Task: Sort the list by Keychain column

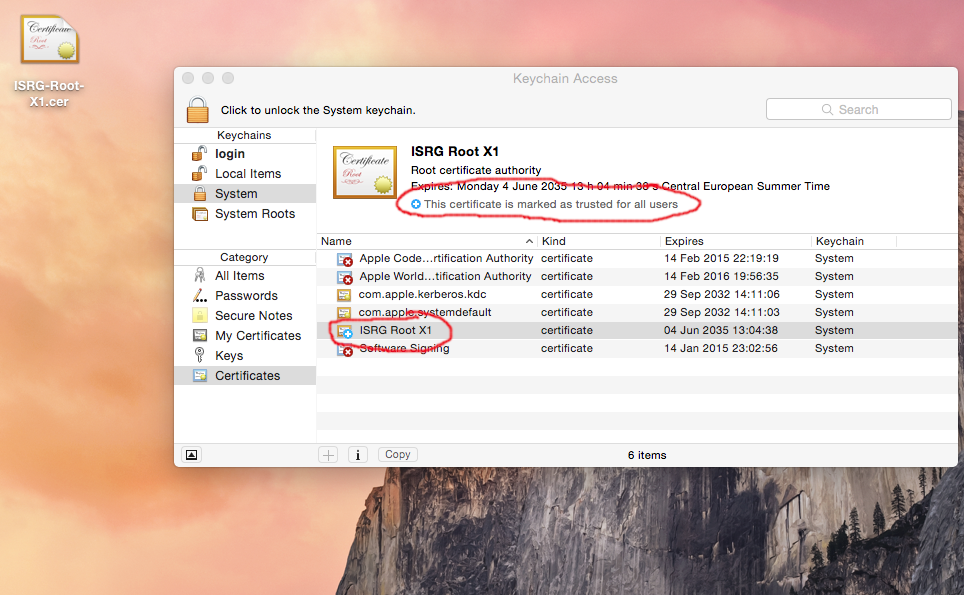Action: 855,241
